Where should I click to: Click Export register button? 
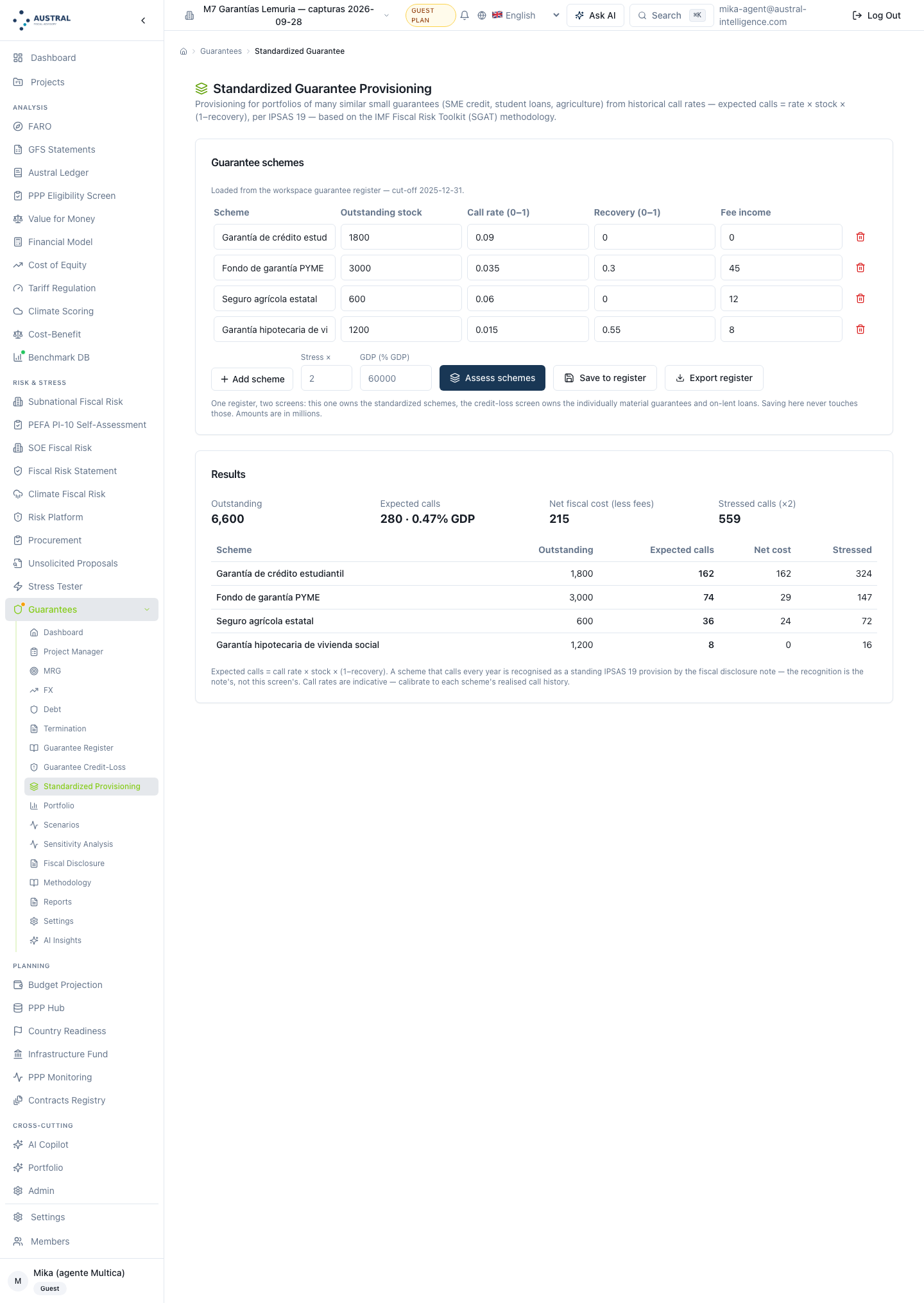(714, 378)
